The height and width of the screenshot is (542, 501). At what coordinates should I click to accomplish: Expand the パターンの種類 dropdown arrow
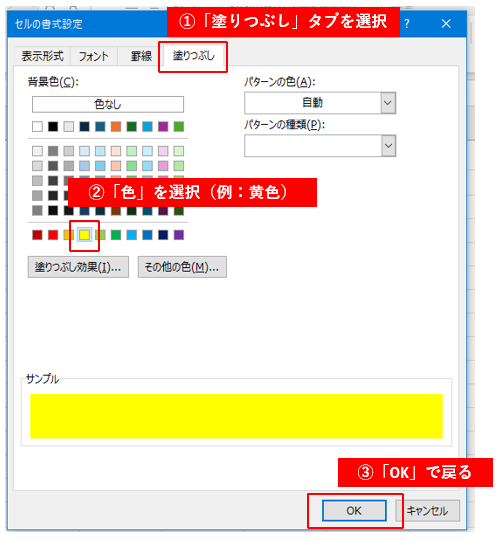(x=388, y=146)
